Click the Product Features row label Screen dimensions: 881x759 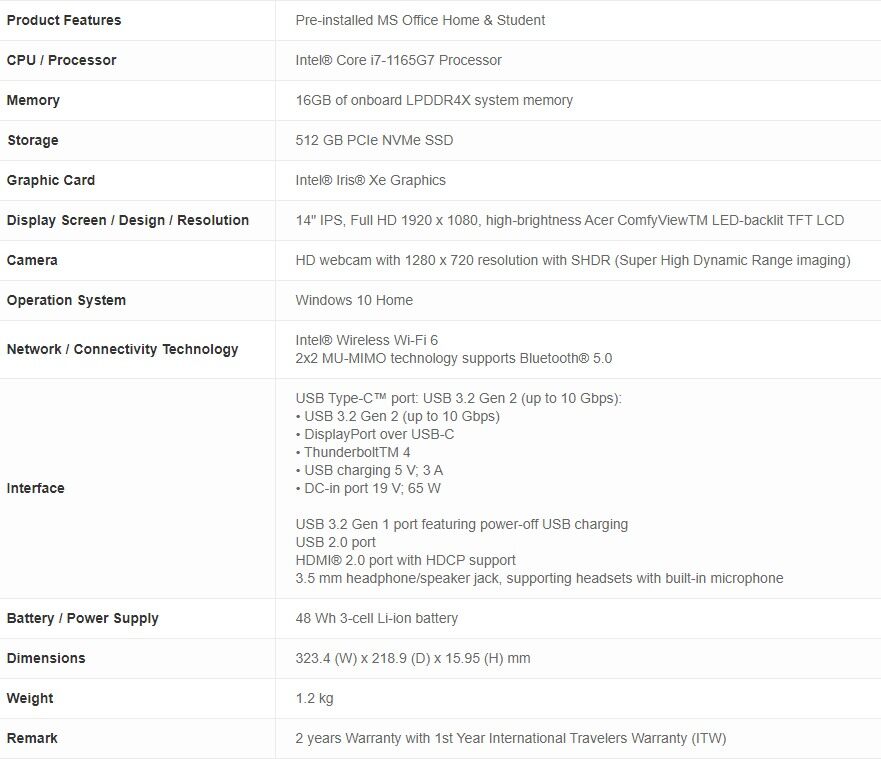coord(63,20)
